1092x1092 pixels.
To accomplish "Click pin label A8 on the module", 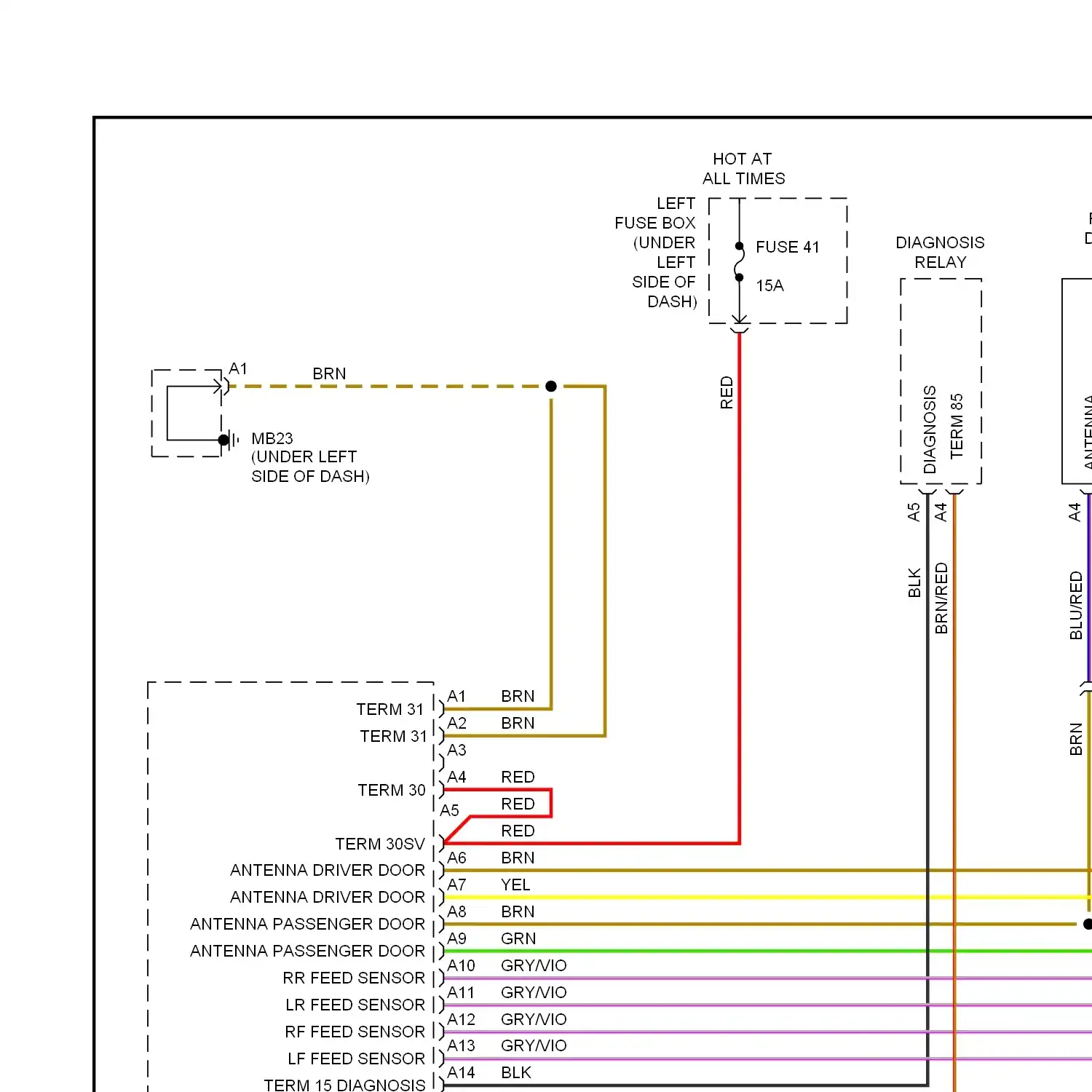I will [456, 912].
